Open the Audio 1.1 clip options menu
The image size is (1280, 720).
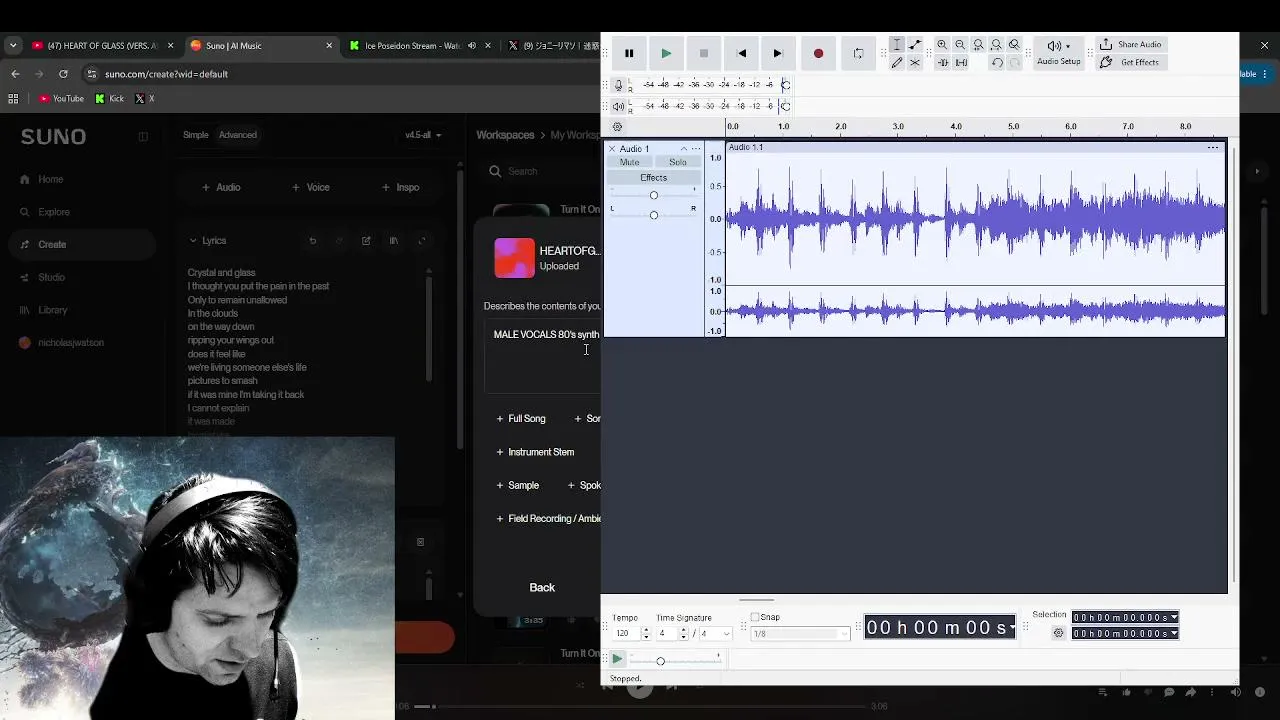tap(1213, 148)
